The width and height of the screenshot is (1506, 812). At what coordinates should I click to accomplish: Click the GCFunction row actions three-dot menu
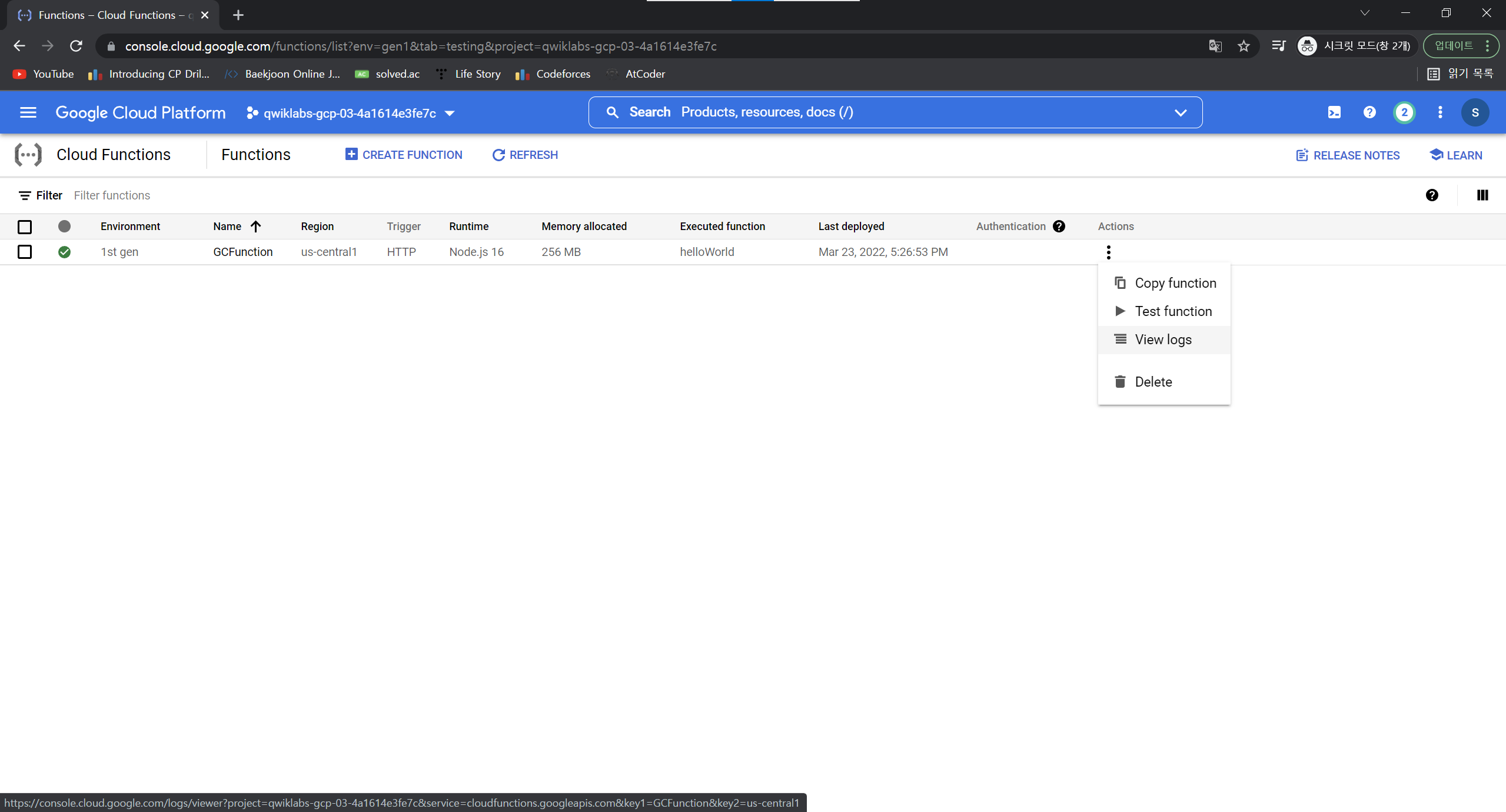1109,252
